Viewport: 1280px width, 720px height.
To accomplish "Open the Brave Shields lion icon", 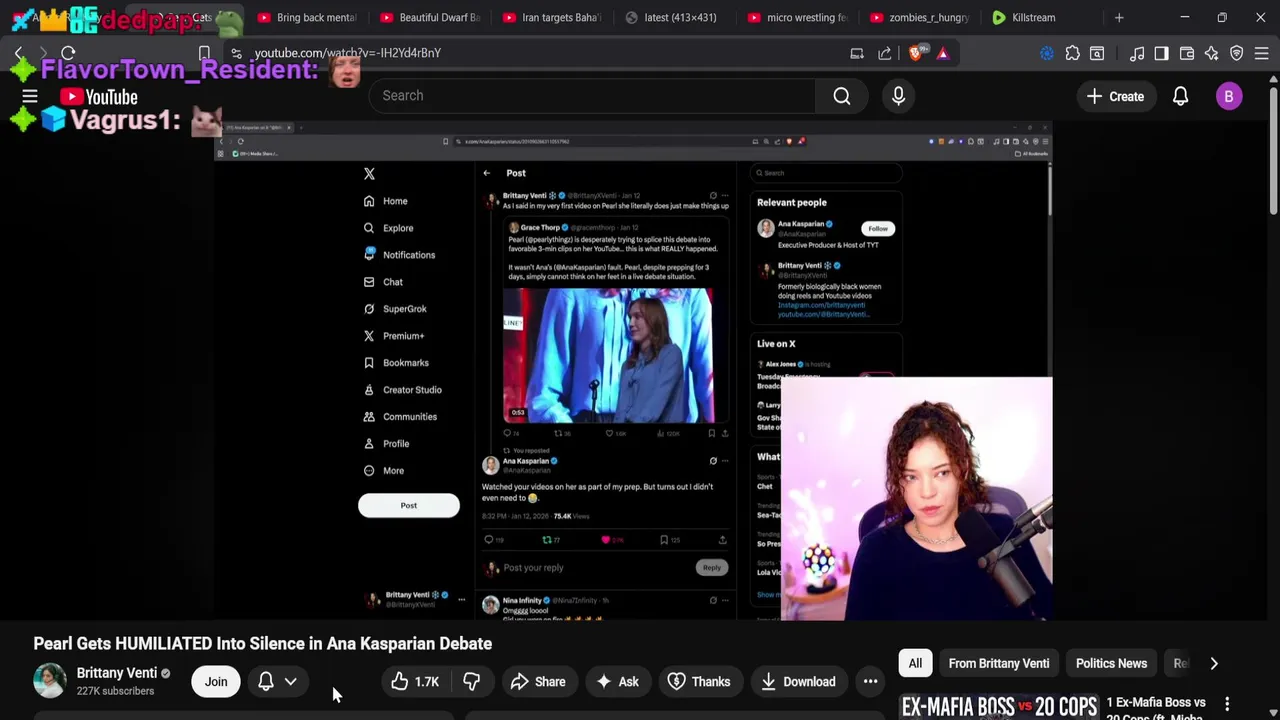I will point(915,53).
